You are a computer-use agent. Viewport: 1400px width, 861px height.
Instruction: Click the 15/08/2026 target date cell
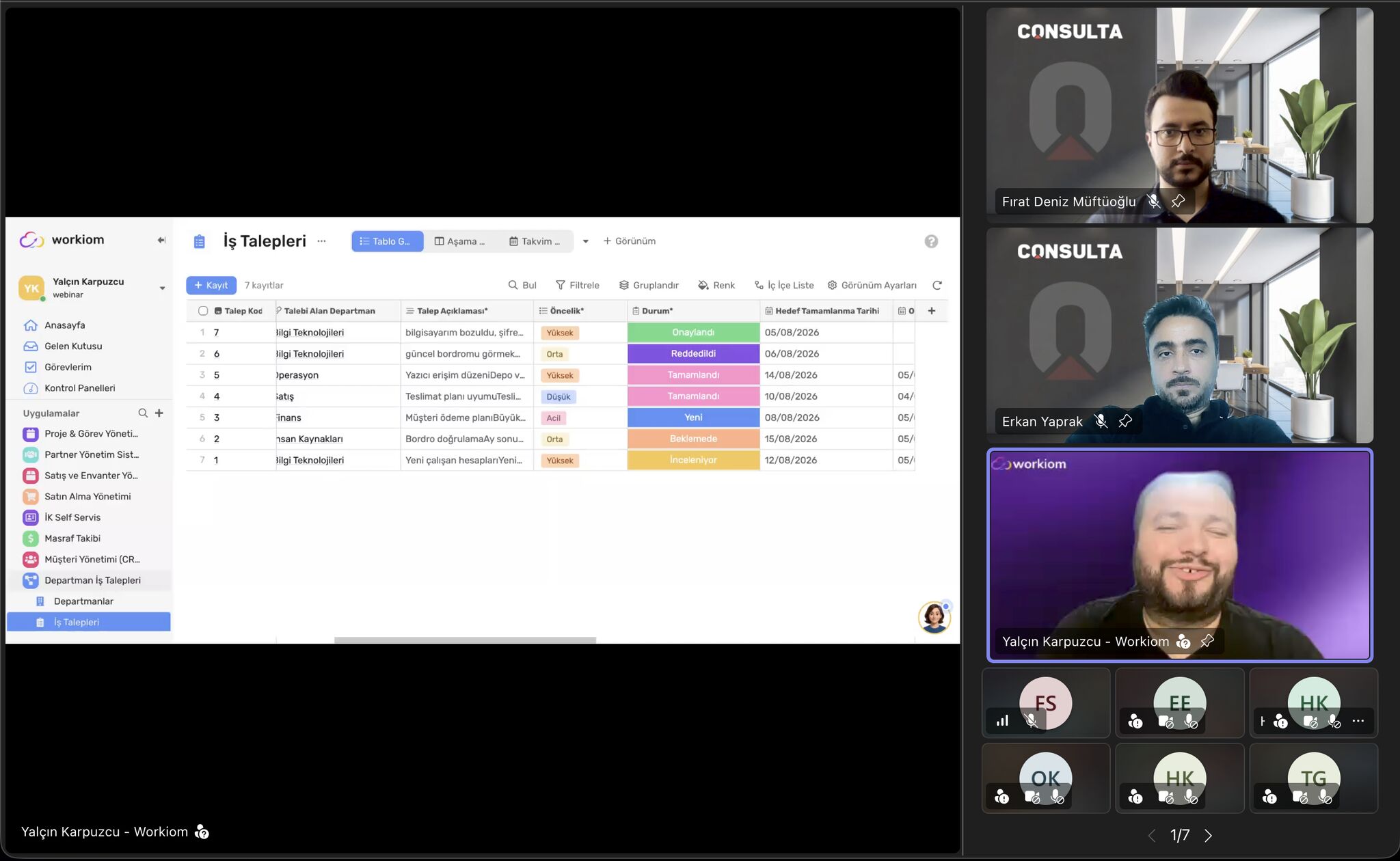click(826, 439)
